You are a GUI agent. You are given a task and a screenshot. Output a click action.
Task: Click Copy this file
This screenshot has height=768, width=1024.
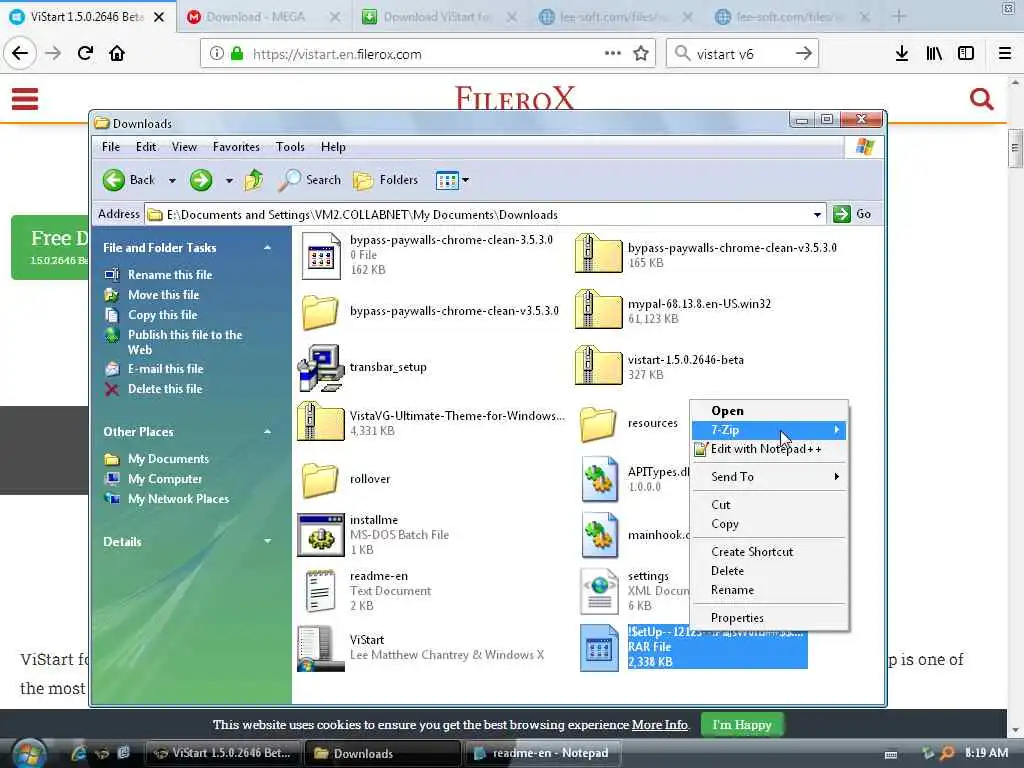[163, 315]
